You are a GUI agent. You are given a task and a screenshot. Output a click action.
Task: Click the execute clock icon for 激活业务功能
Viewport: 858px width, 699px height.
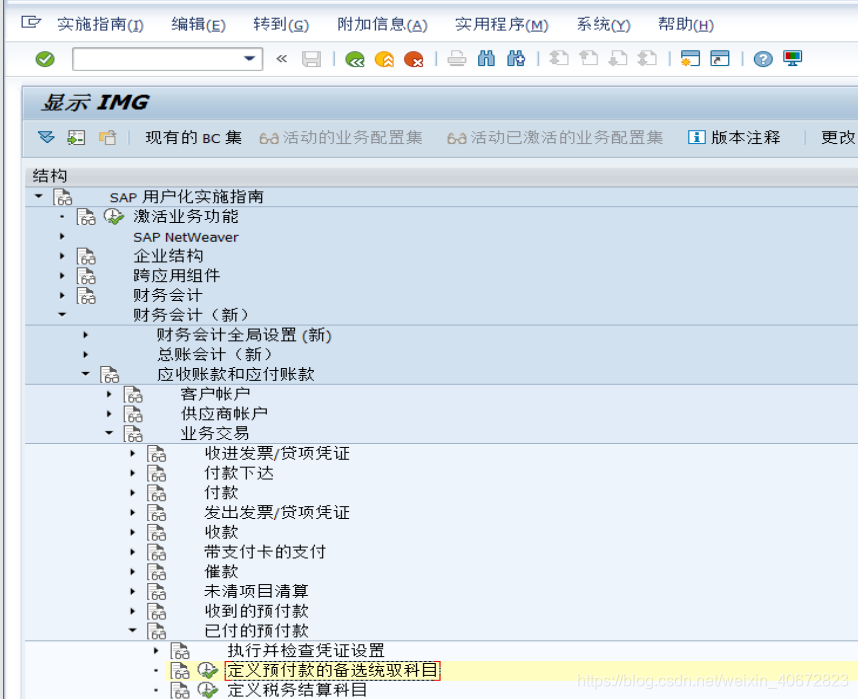tap(114, 216)
